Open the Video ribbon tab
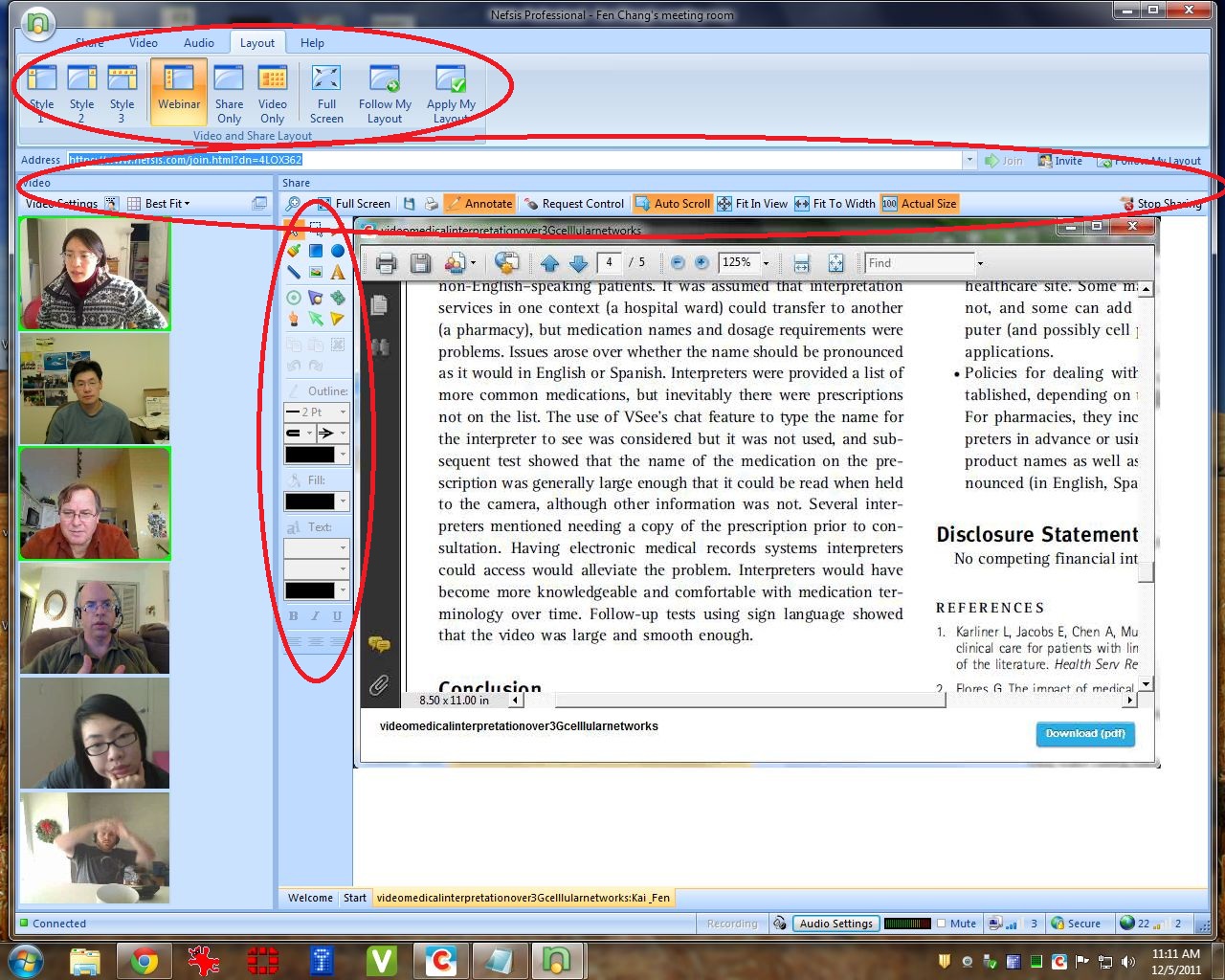 [x=144, y=42]
